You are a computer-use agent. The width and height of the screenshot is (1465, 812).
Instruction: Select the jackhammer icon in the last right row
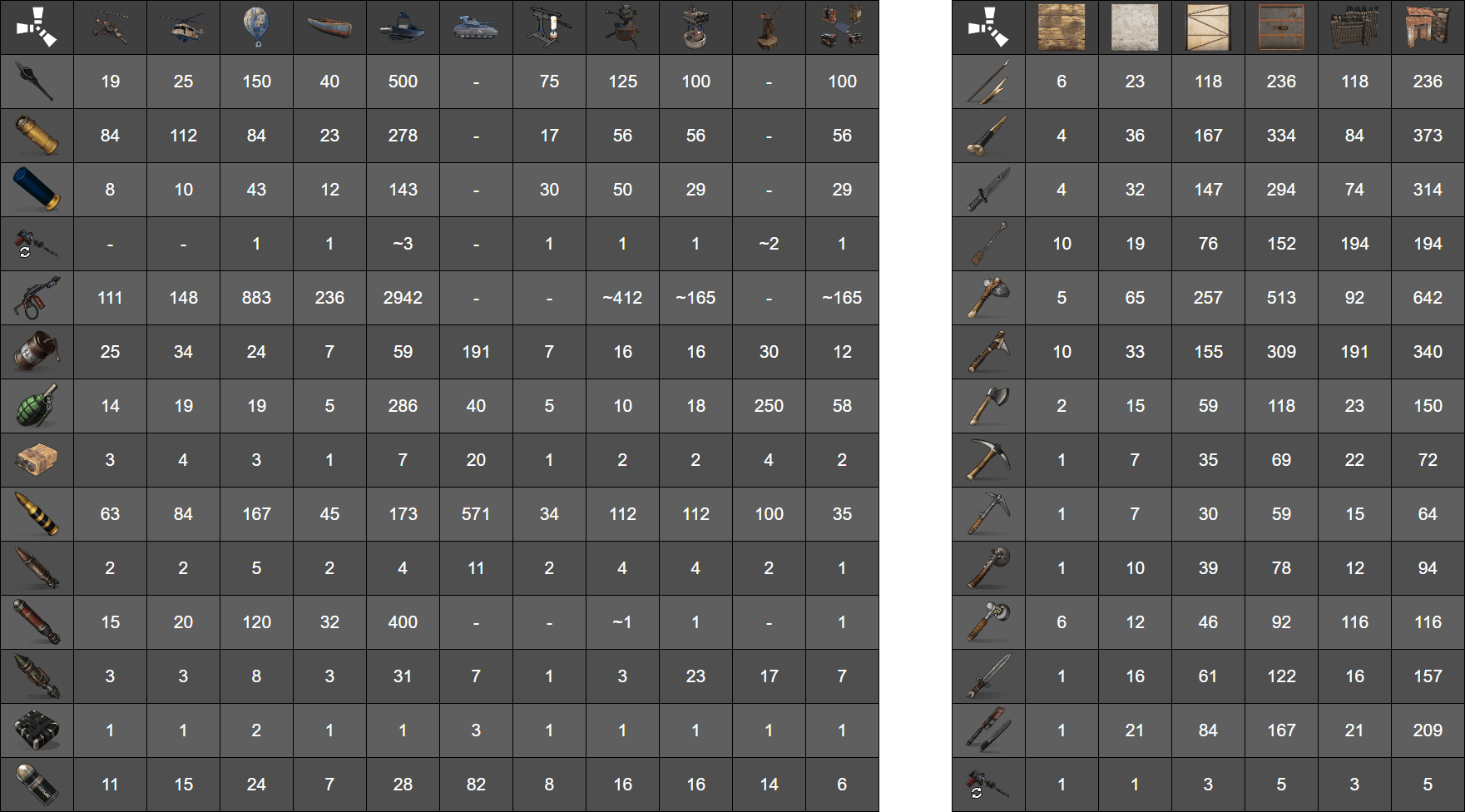[988, 785]
